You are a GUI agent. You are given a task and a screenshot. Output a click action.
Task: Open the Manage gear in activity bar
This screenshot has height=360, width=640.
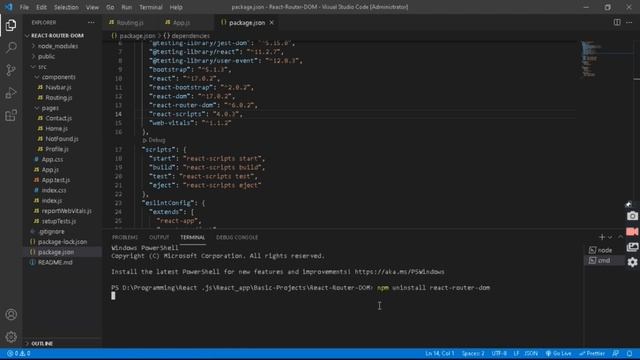pos(11,337)
